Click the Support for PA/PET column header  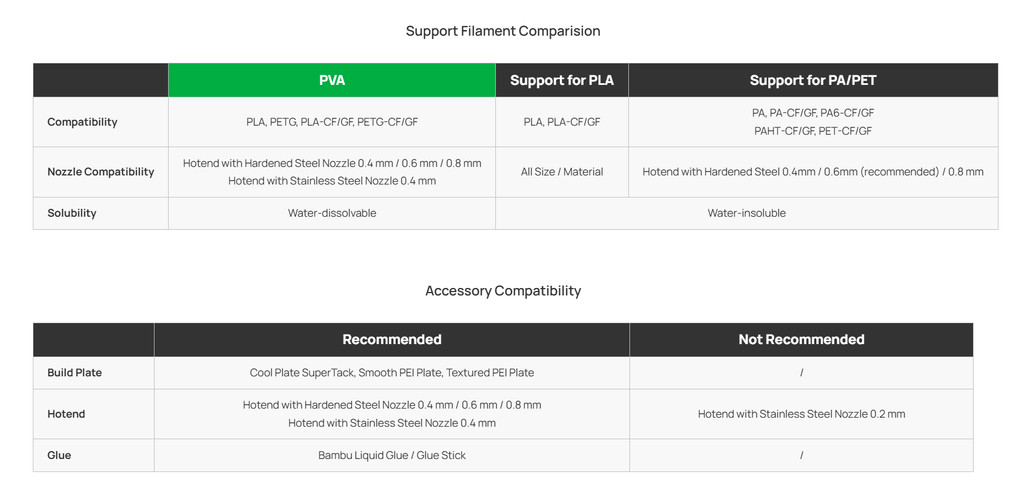[x=812, y=80]
